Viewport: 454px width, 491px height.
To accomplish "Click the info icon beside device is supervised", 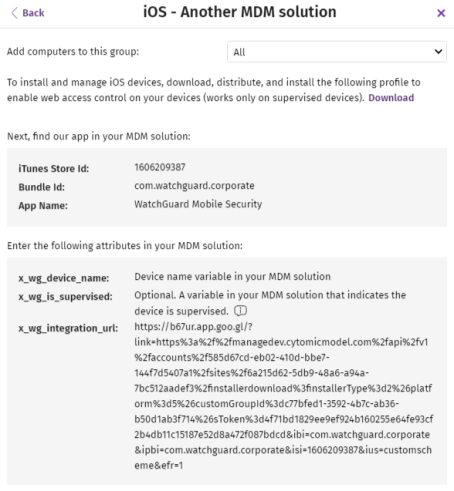I will point(240,311).
